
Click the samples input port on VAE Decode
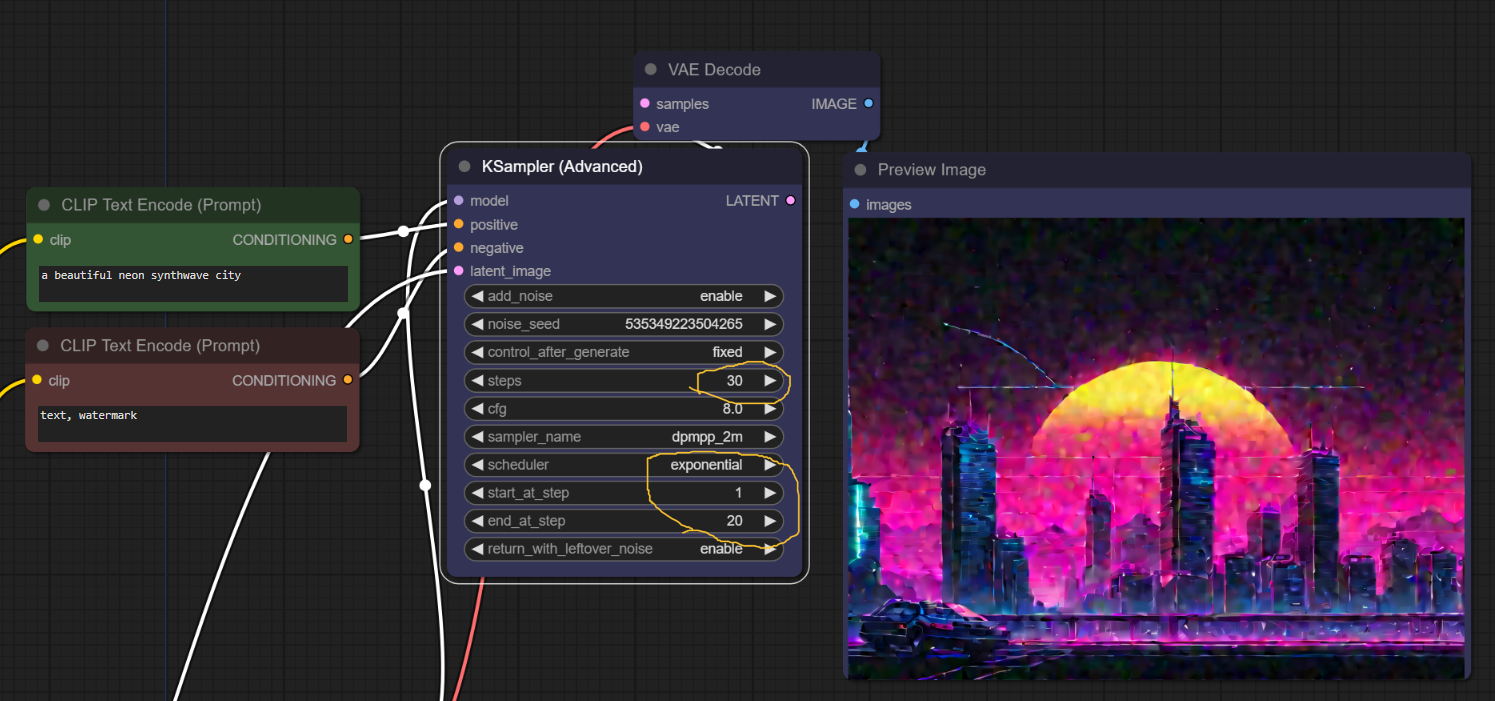pos(645,104)
